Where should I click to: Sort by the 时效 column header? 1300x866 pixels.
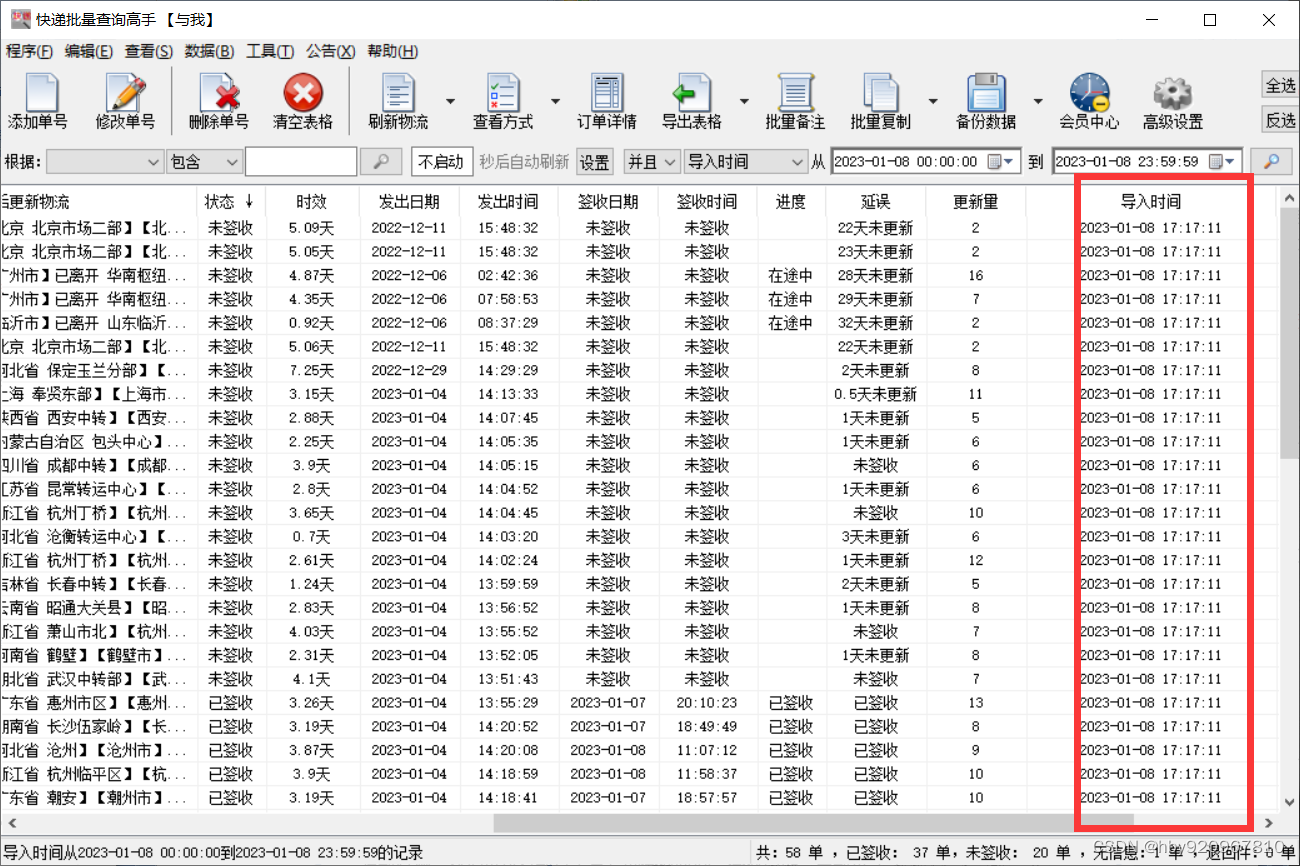311,202
